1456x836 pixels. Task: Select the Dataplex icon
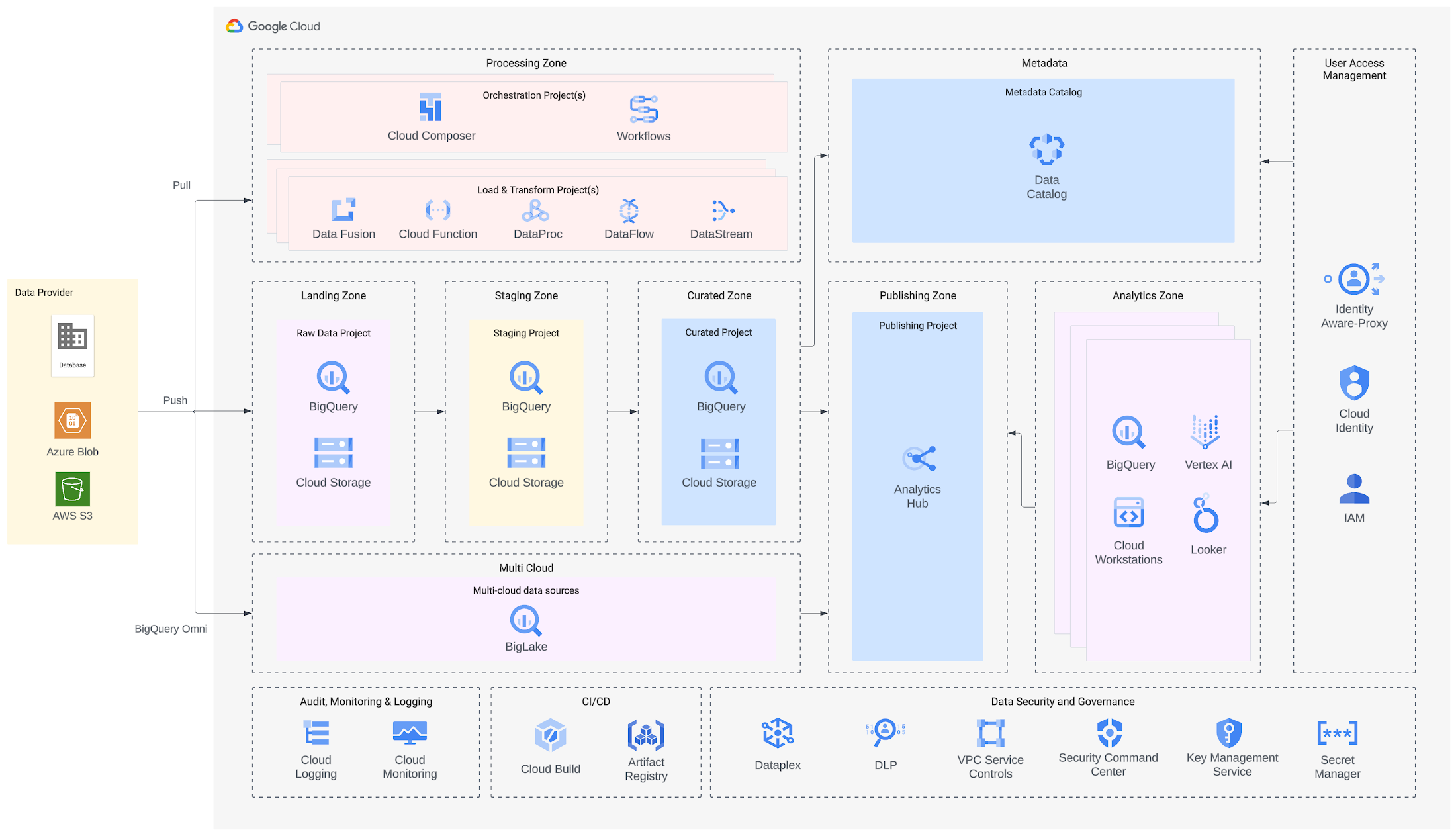pyautogui.click(x=778, y=733)
